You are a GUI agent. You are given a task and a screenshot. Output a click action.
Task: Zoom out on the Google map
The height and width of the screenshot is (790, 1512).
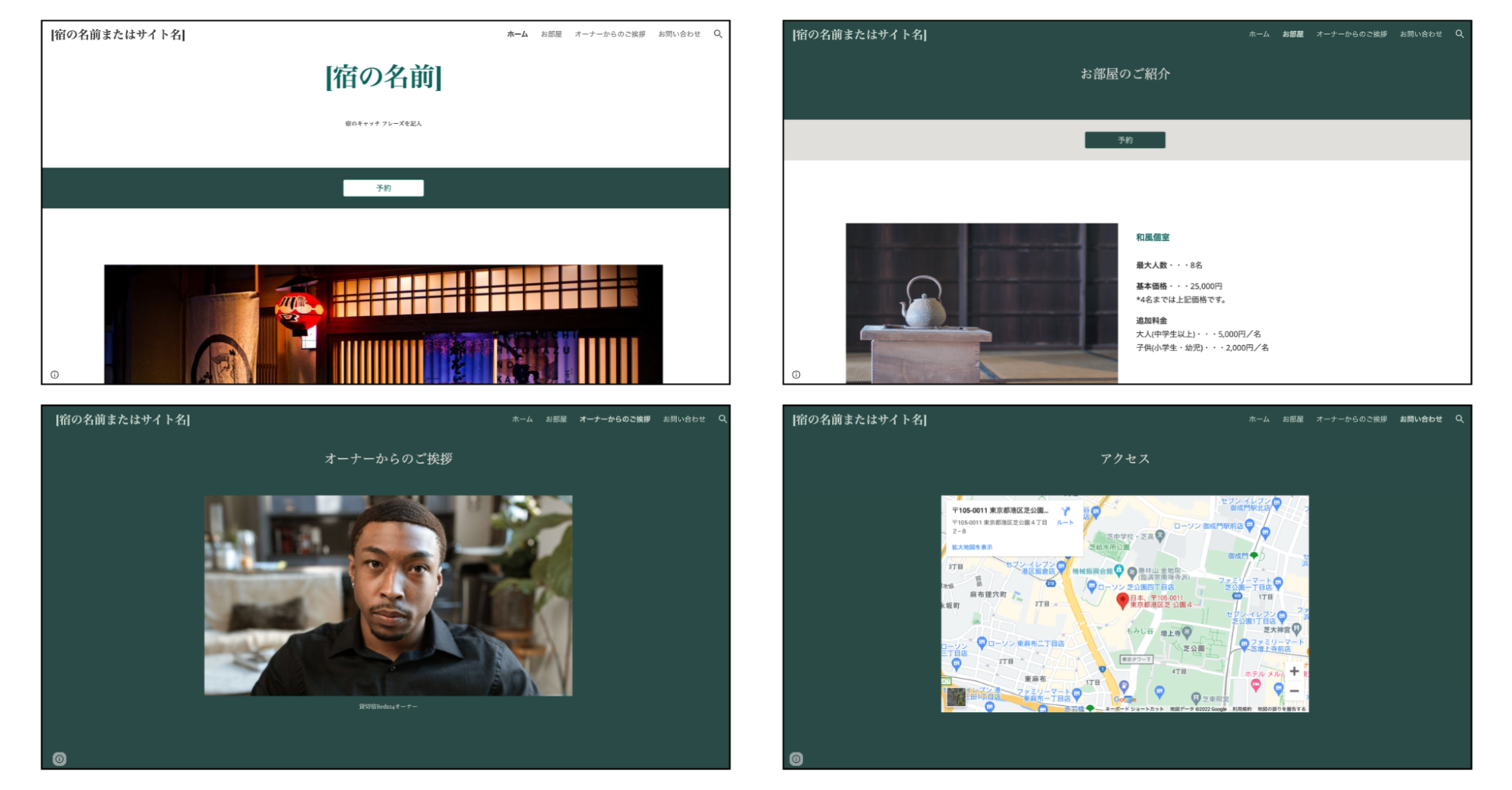1294,691
